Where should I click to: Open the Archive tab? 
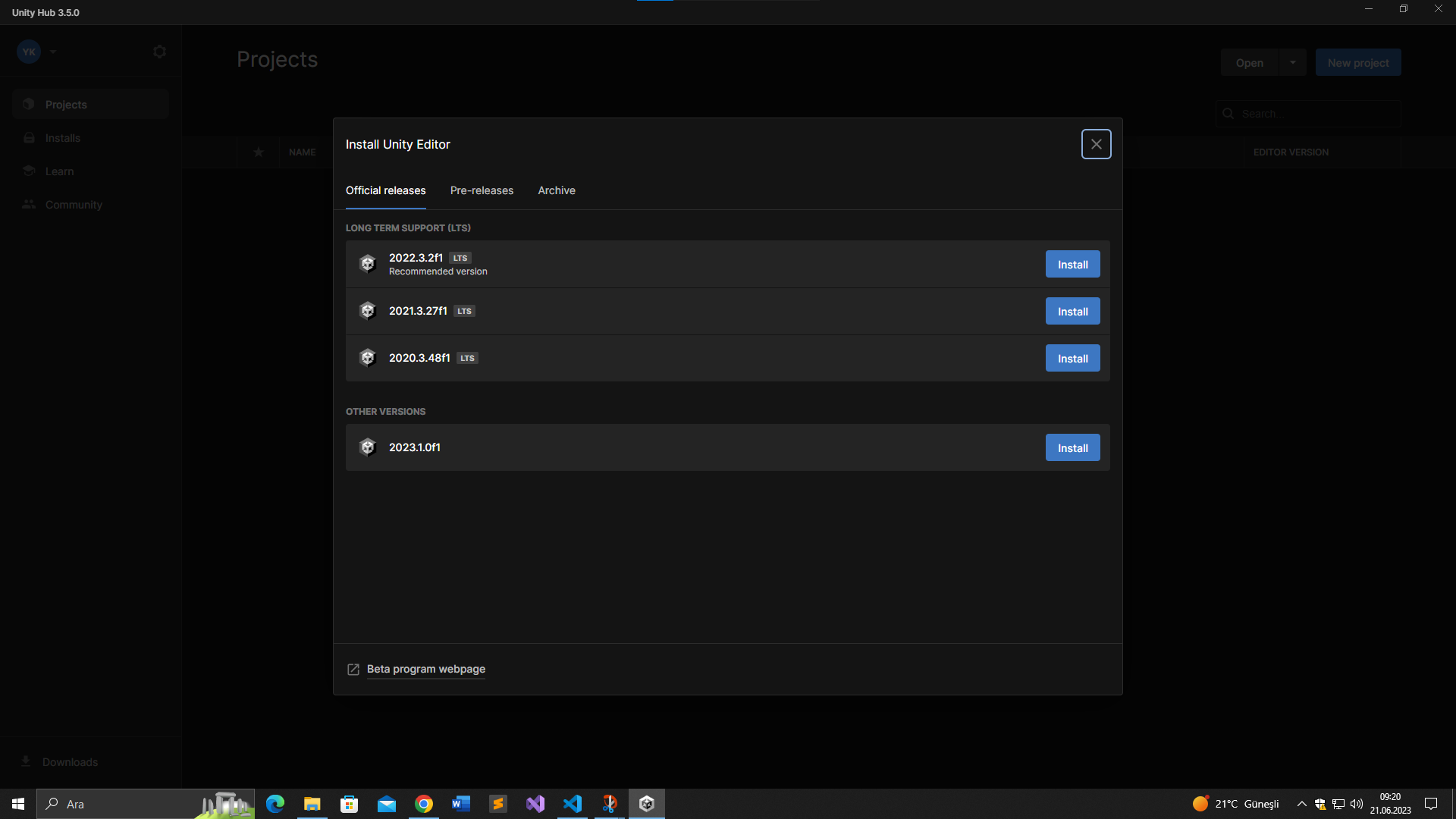click(x=557, y=190)
